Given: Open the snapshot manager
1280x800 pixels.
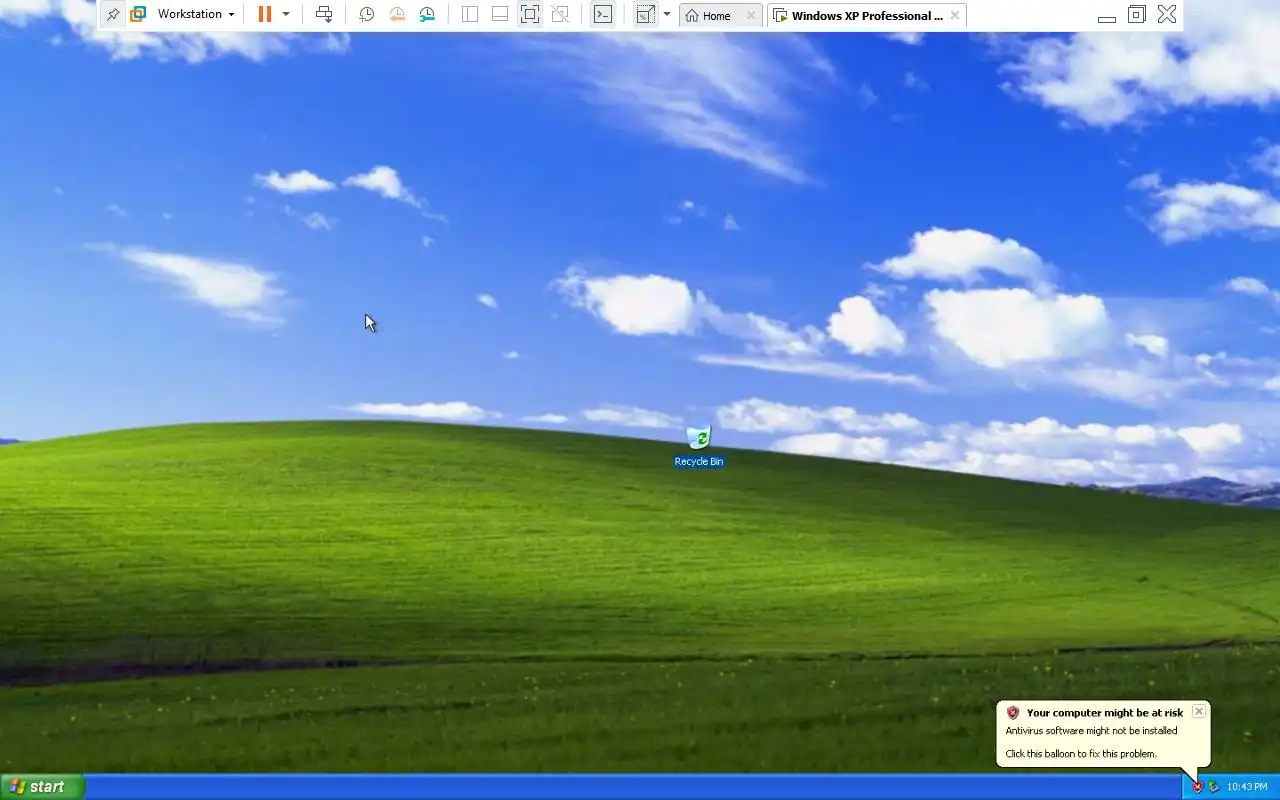Looking at the screenshot, I should (427, 14).
